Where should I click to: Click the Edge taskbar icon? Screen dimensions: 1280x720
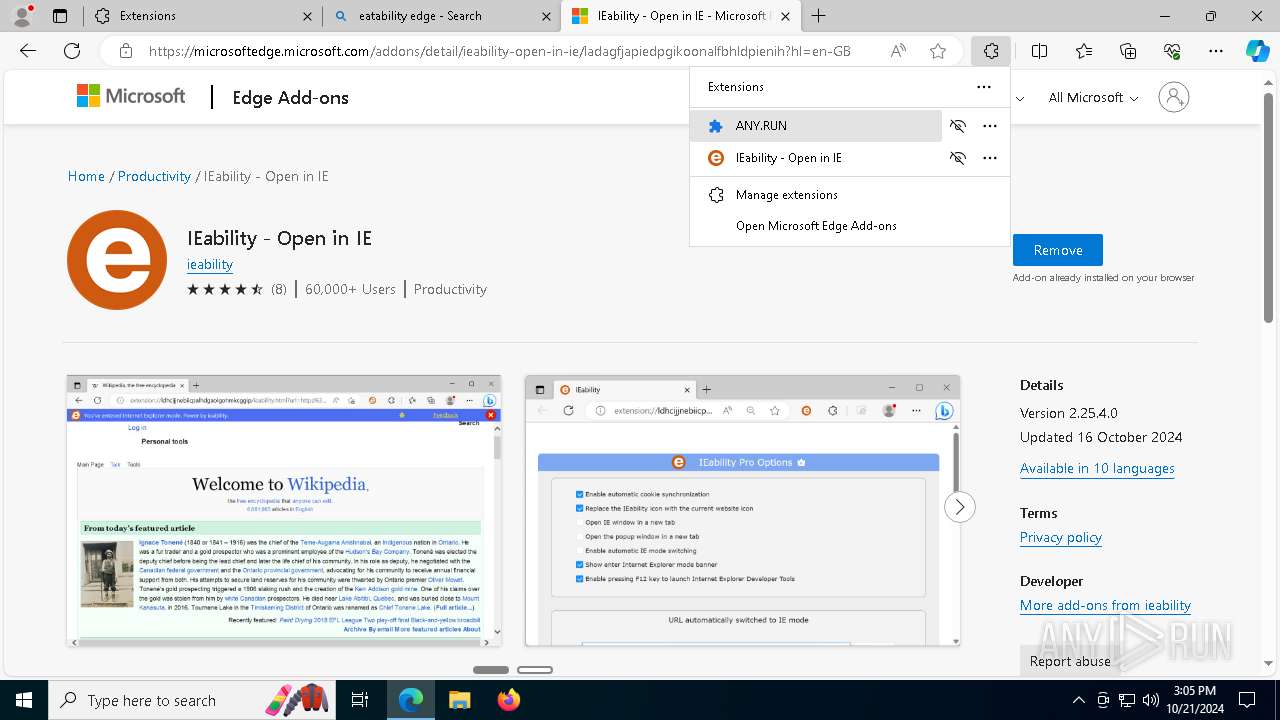(x=411, y=700)
